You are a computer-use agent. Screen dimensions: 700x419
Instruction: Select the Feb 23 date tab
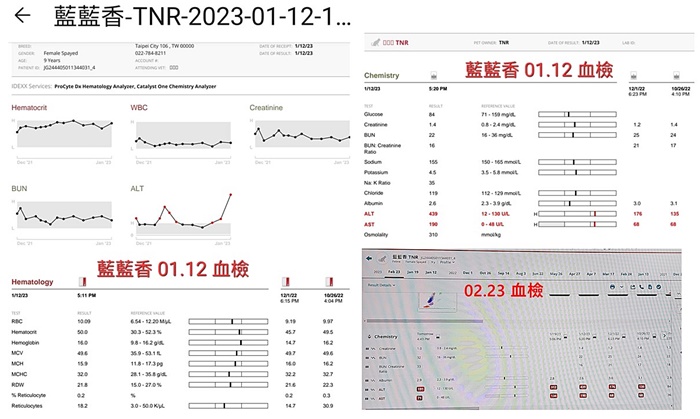[x=394, y=272]
